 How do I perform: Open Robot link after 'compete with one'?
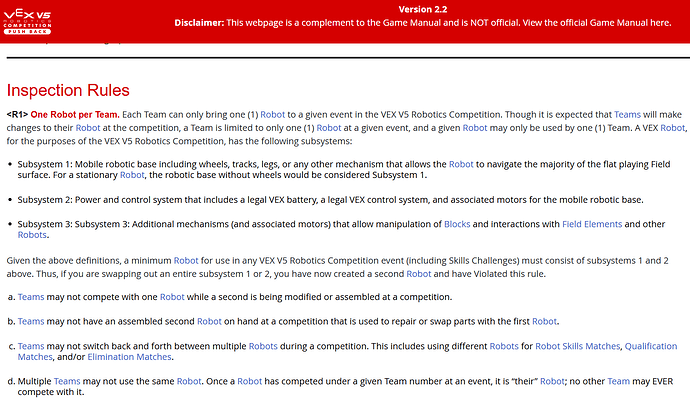[172, 297]
